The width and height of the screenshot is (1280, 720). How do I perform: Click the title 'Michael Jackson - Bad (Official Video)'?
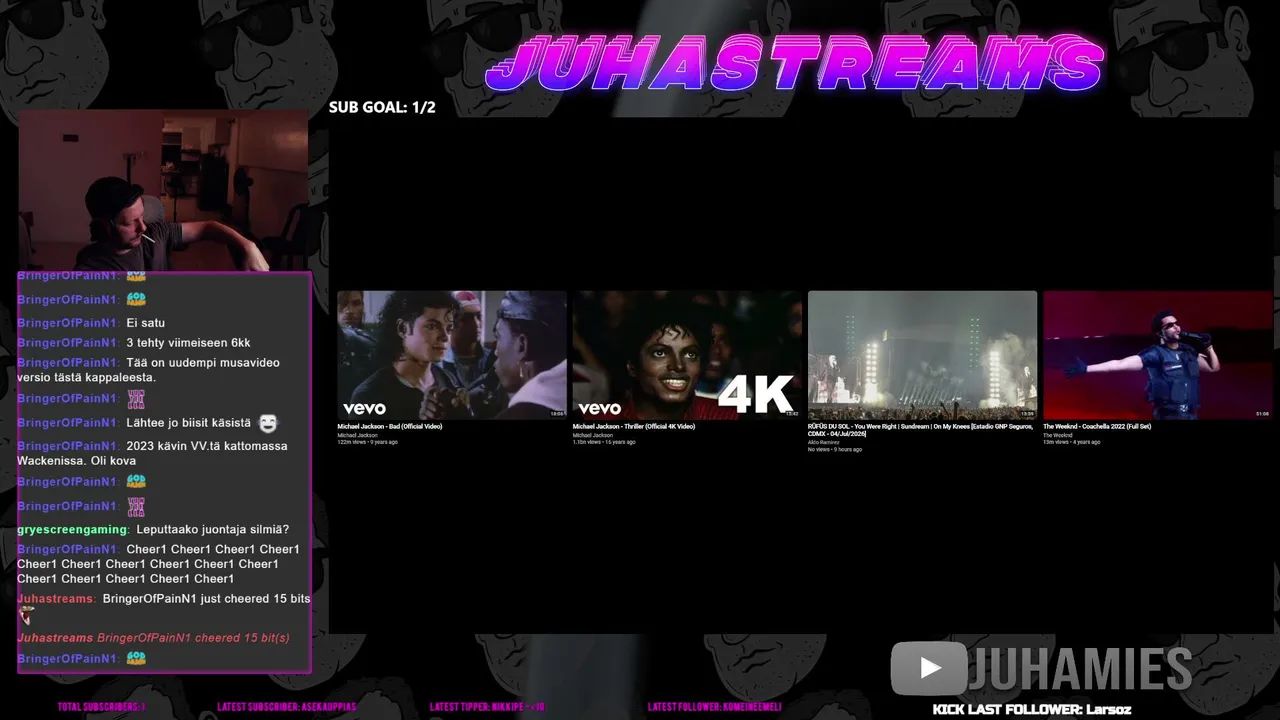390,427
